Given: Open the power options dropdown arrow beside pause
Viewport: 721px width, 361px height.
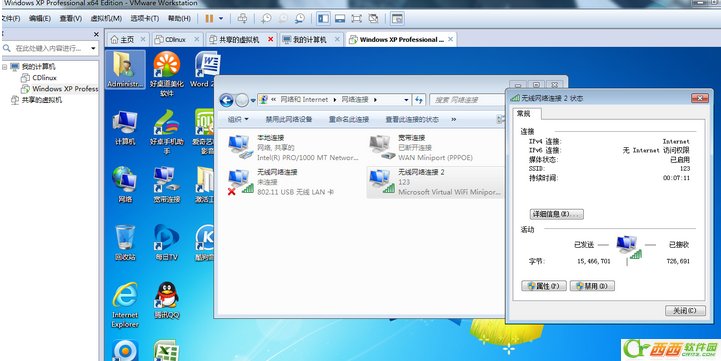Looking at the screenshot, I should (x=221, y=18).
